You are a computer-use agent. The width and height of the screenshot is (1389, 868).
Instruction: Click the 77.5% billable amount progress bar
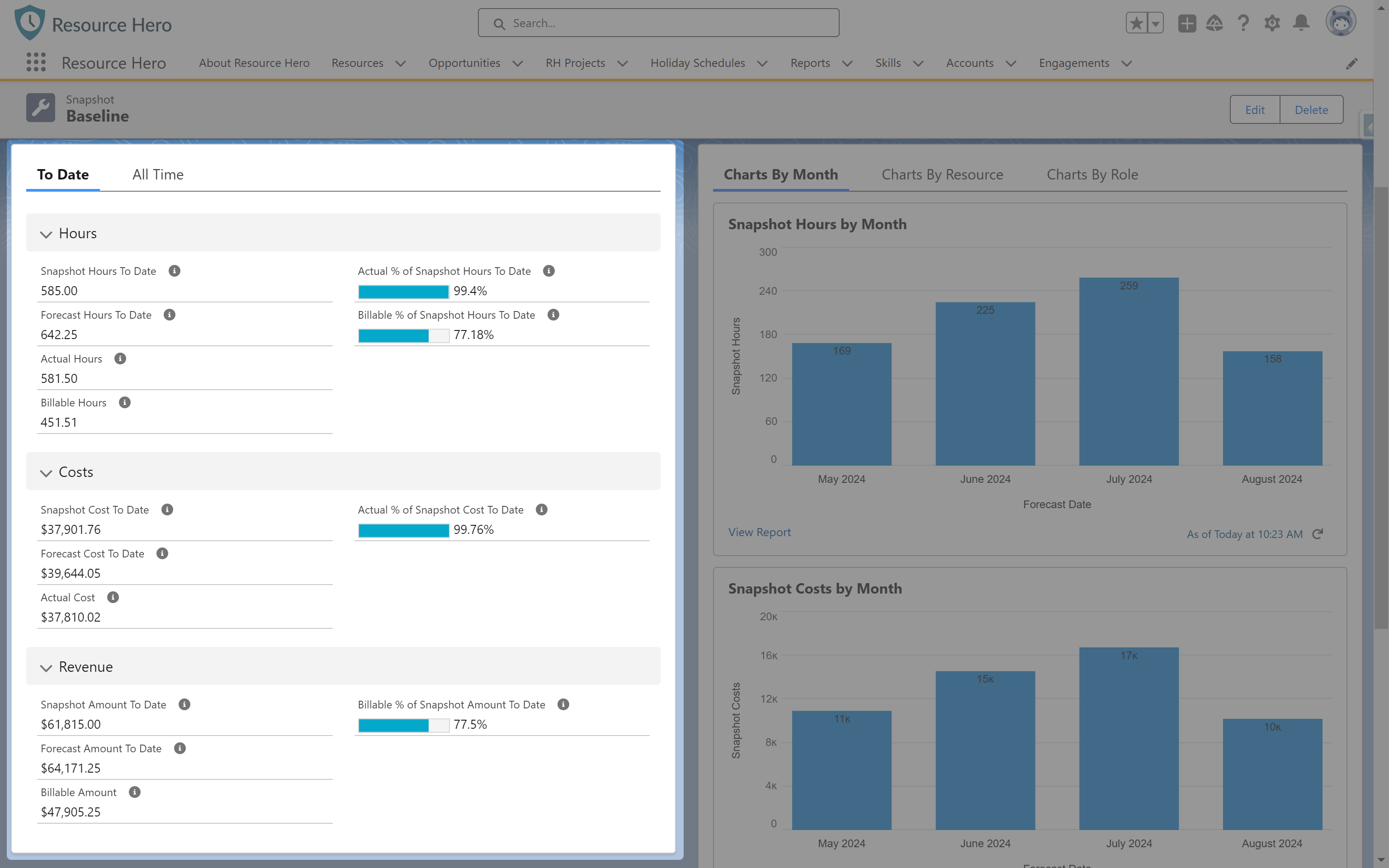(x=403, y=725)
